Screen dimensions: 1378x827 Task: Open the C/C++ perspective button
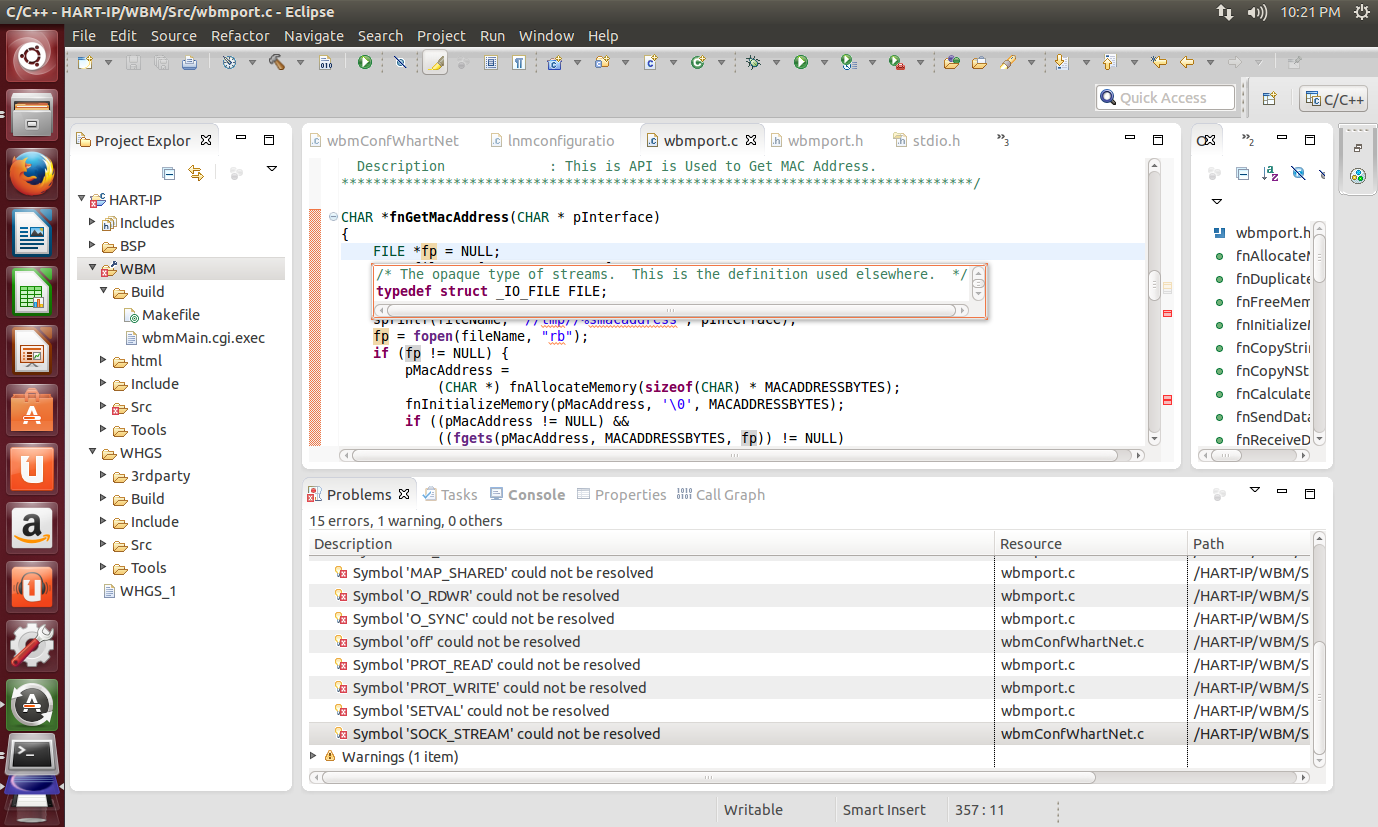pos(1333,98)
